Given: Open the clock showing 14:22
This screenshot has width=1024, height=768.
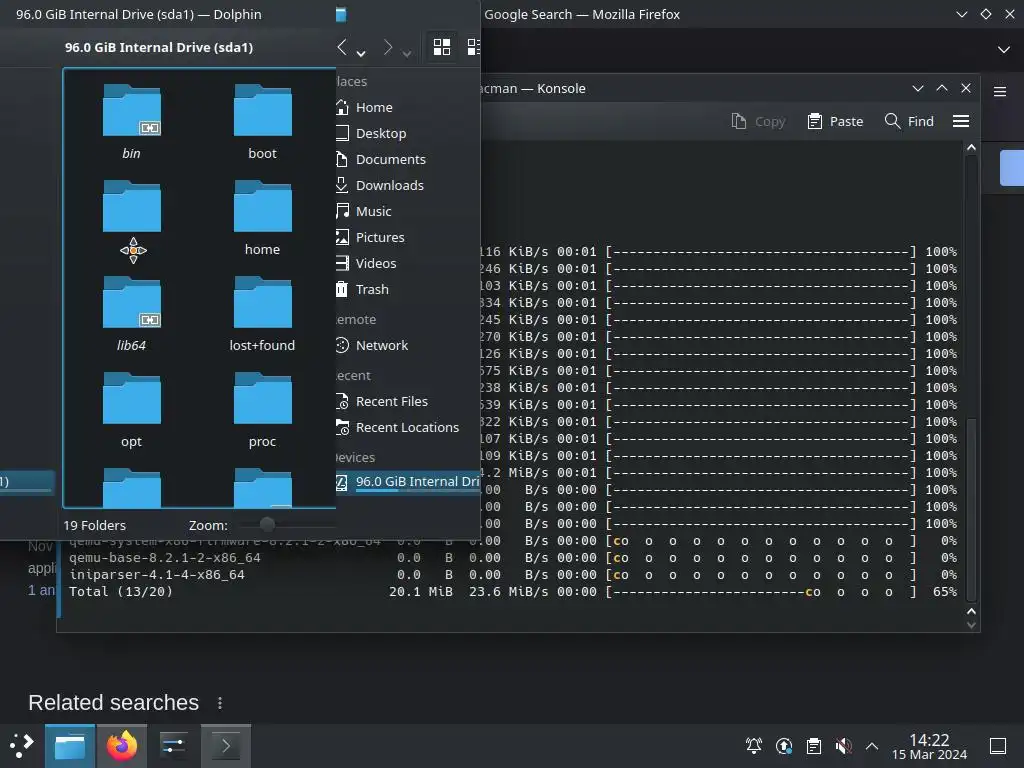Looking at the screenshot, I should click(x=929, y=746).
